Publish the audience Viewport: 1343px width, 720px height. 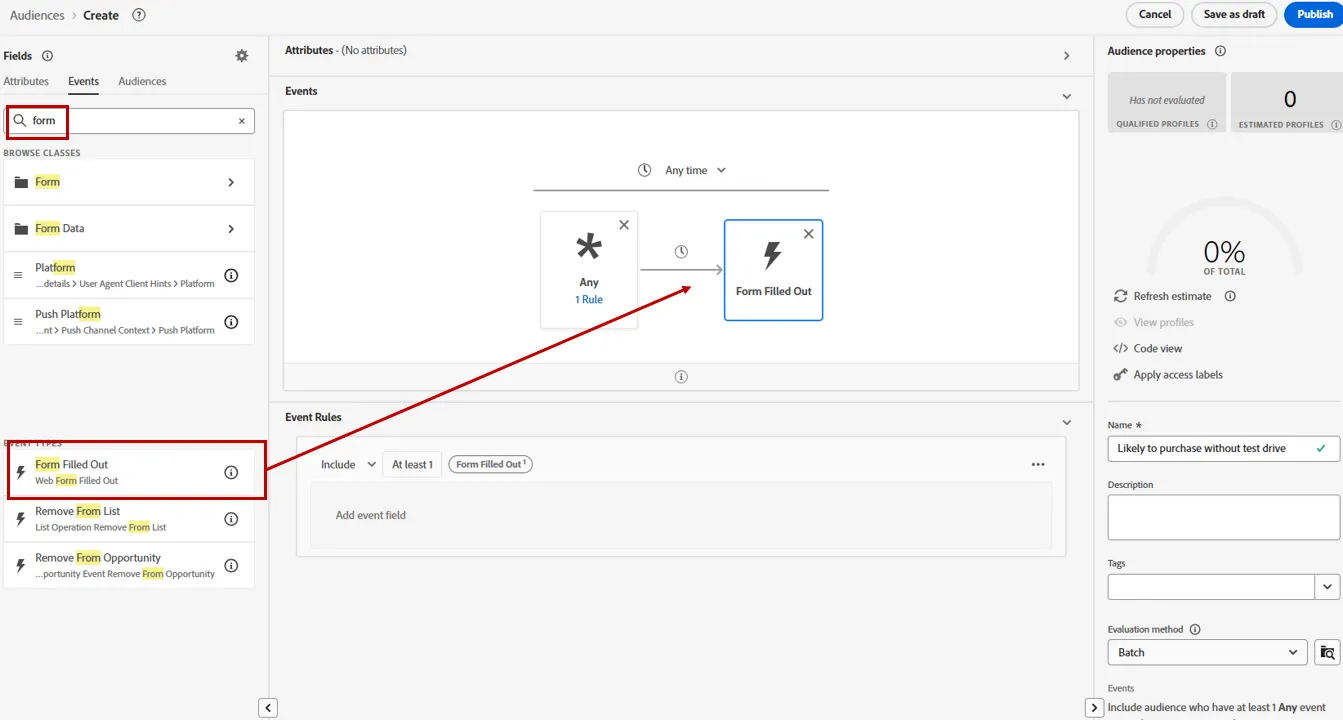(1315, 14)
